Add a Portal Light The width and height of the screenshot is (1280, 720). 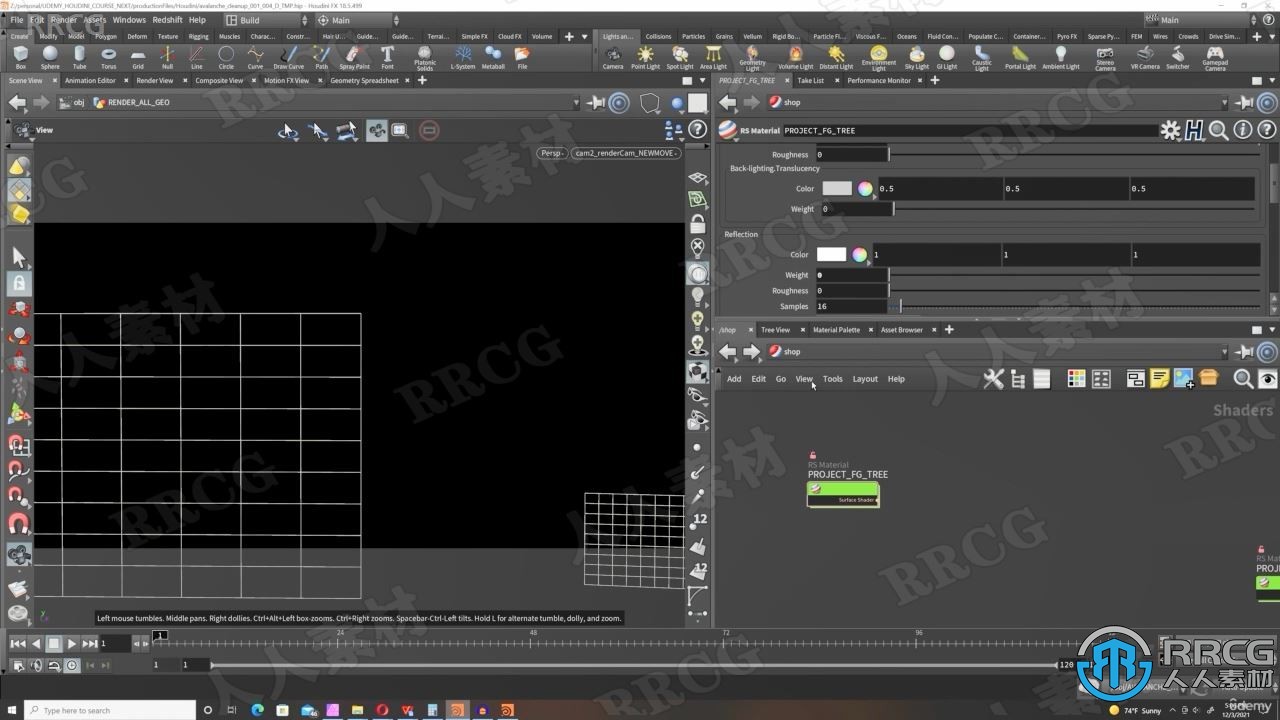click(1020, 57)
